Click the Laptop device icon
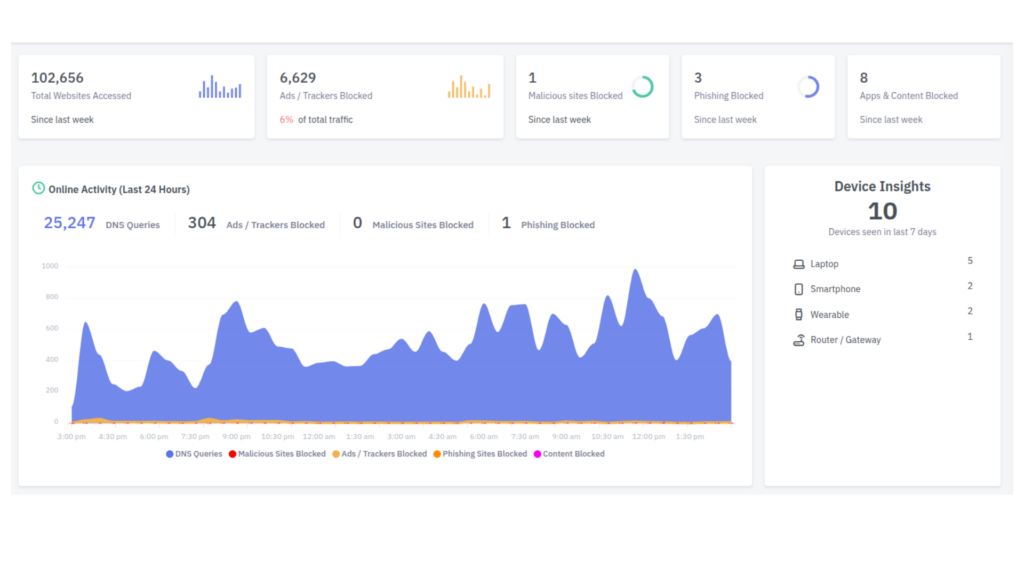The width and height of the screenshot is (1024, 576). coord(799,265)
